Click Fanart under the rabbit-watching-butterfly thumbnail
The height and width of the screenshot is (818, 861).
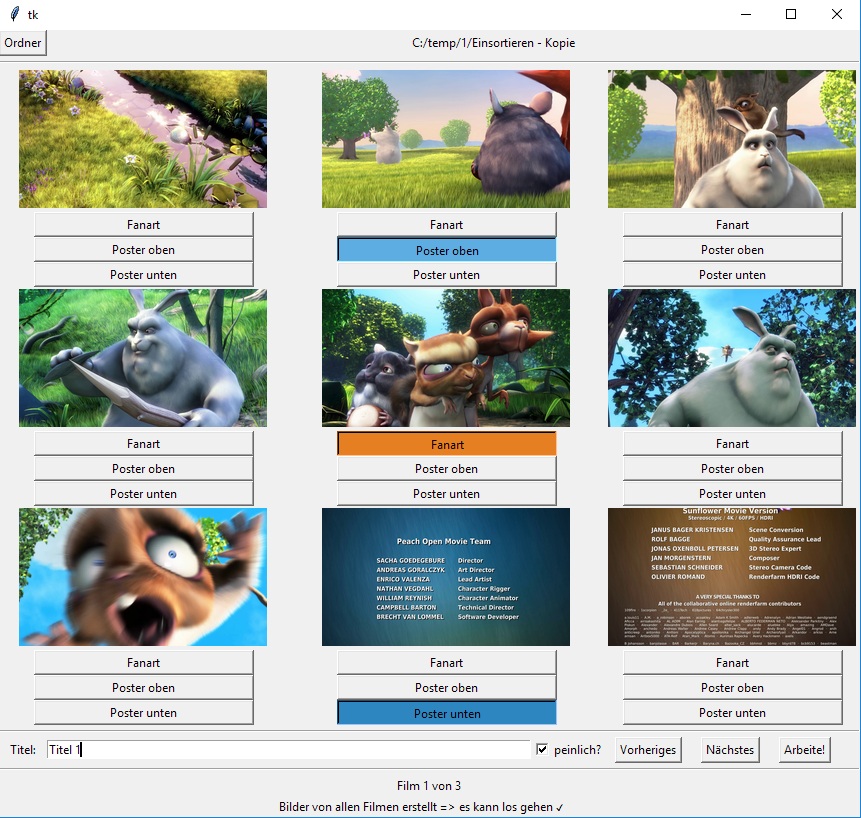733,444
